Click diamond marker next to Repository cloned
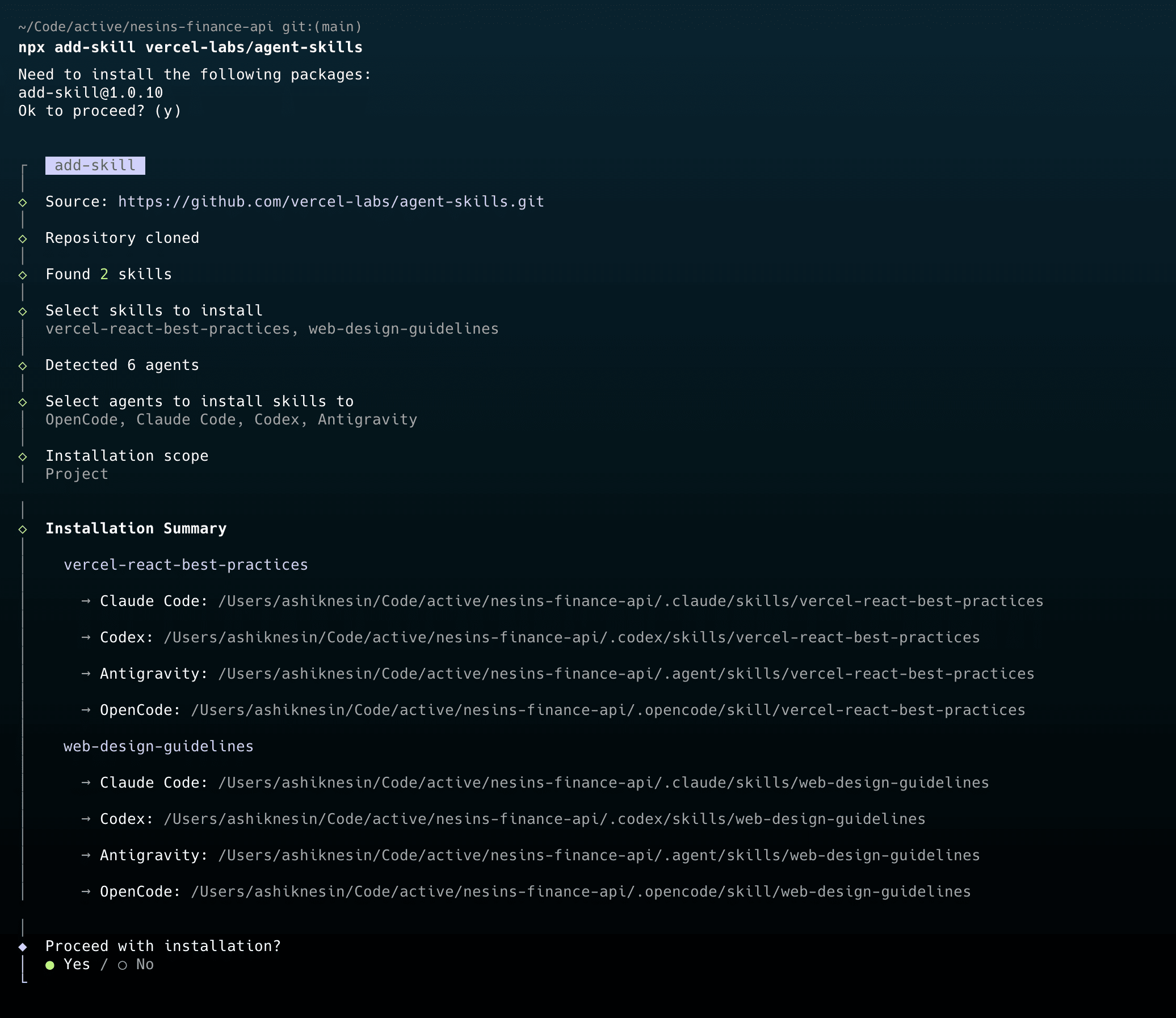The width and height of the screenshot is (1176, 1018). click(x=23, y=238)
